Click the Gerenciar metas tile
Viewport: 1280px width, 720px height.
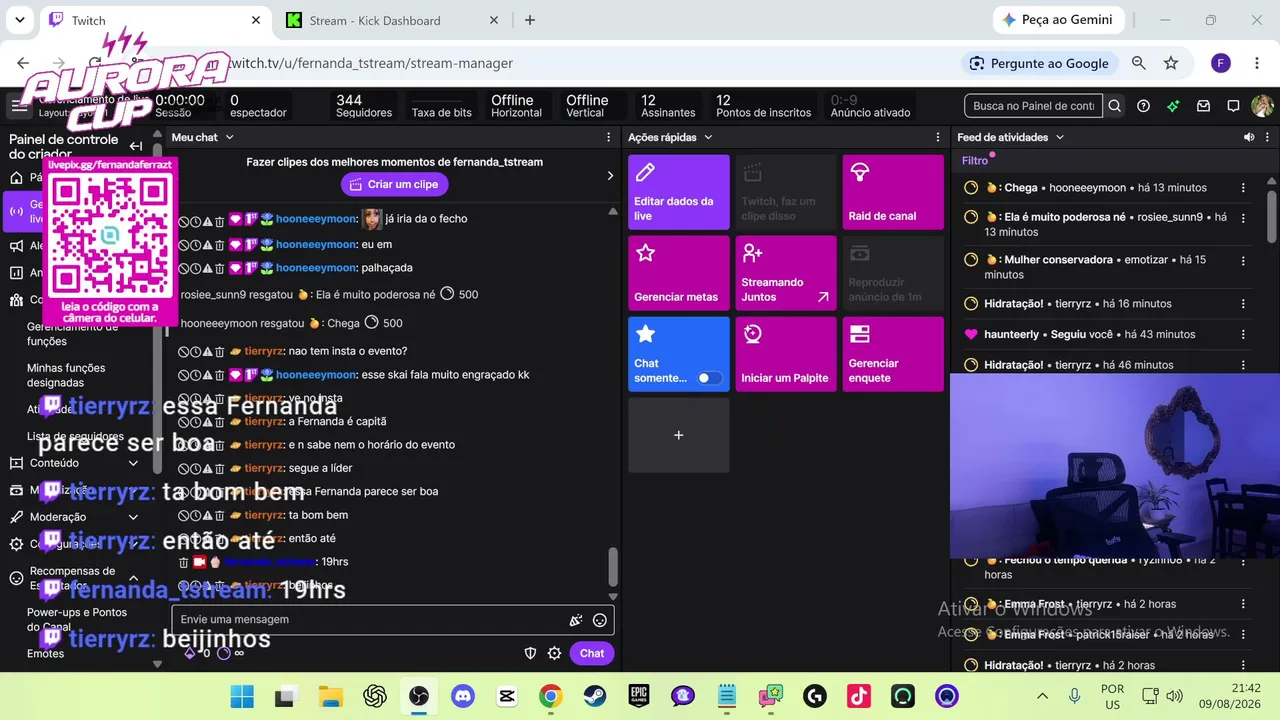[x=679, y=273]
